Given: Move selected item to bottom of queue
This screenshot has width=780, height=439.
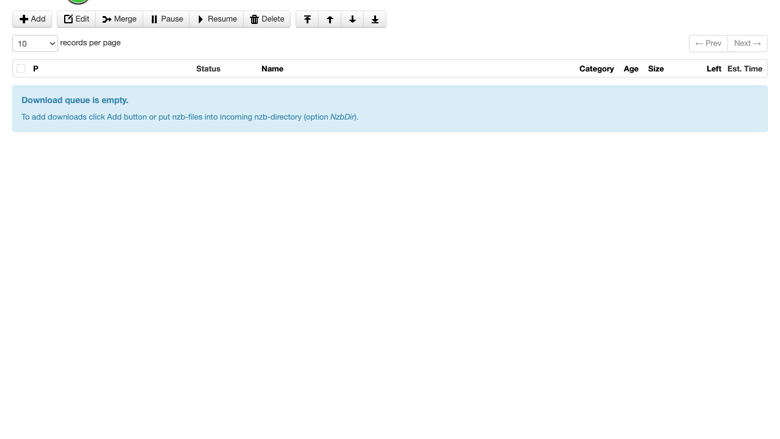Looking at the screenshot, I should [x=375, y=19].
